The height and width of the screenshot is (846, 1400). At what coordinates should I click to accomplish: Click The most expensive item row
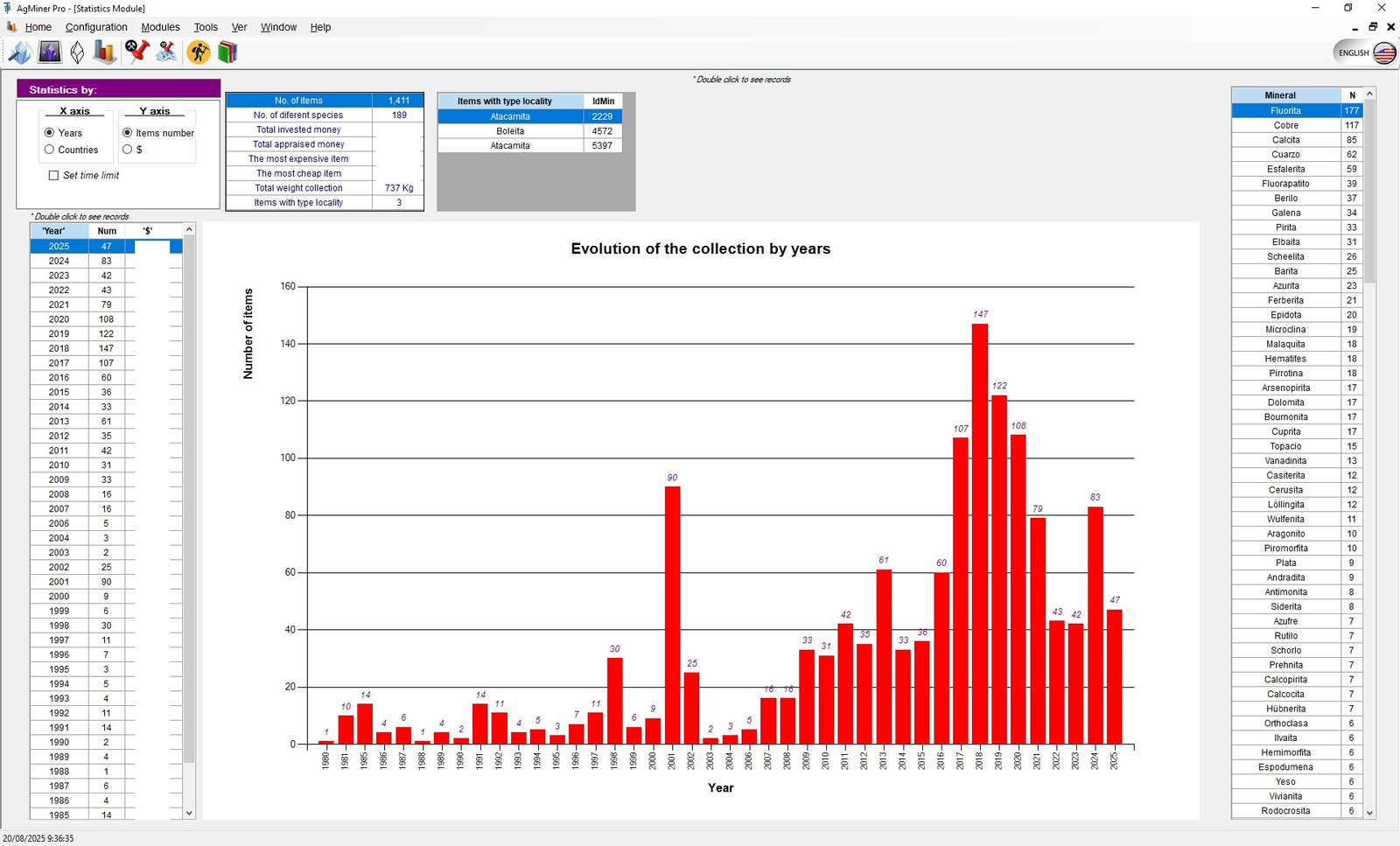click(x=325, y=158)
